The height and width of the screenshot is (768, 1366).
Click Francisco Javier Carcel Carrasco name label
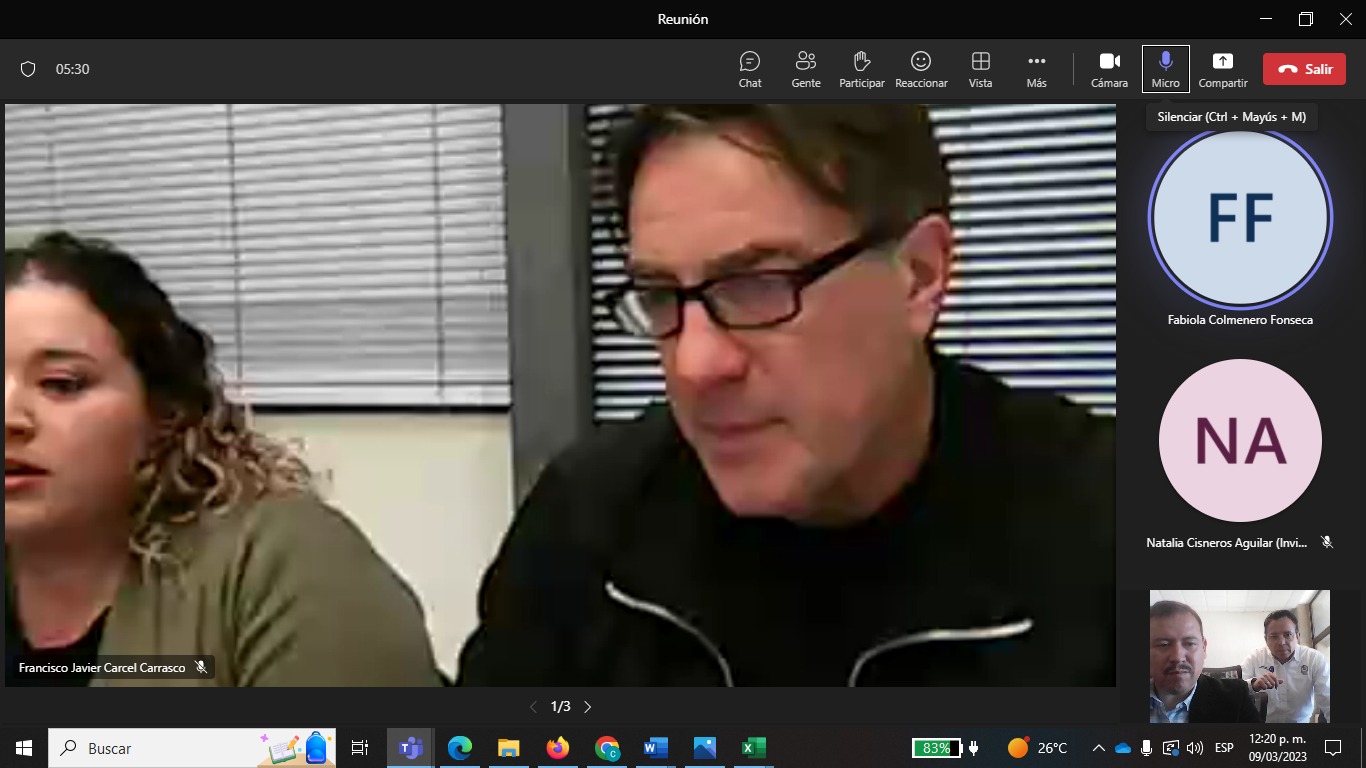[x=102, y=667]
